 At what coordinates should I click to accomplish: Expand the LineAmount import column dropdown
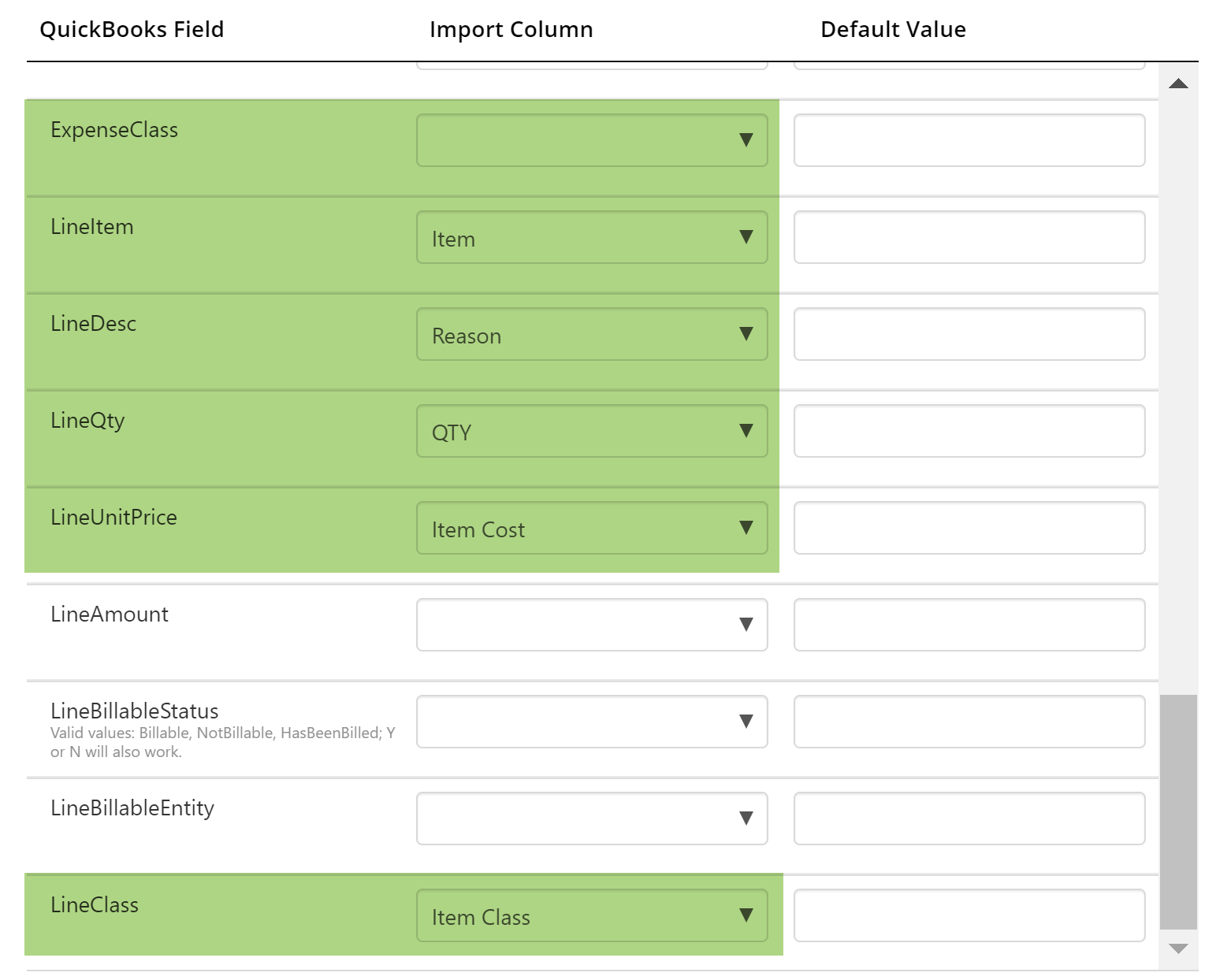tap(591, 625)
